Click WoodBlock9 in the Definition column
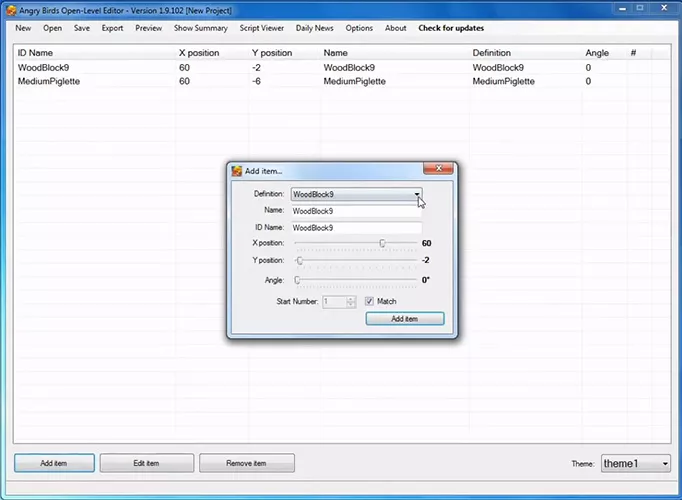Image resolution: width=682 pixels, height=500 pixels. (498, 68)
